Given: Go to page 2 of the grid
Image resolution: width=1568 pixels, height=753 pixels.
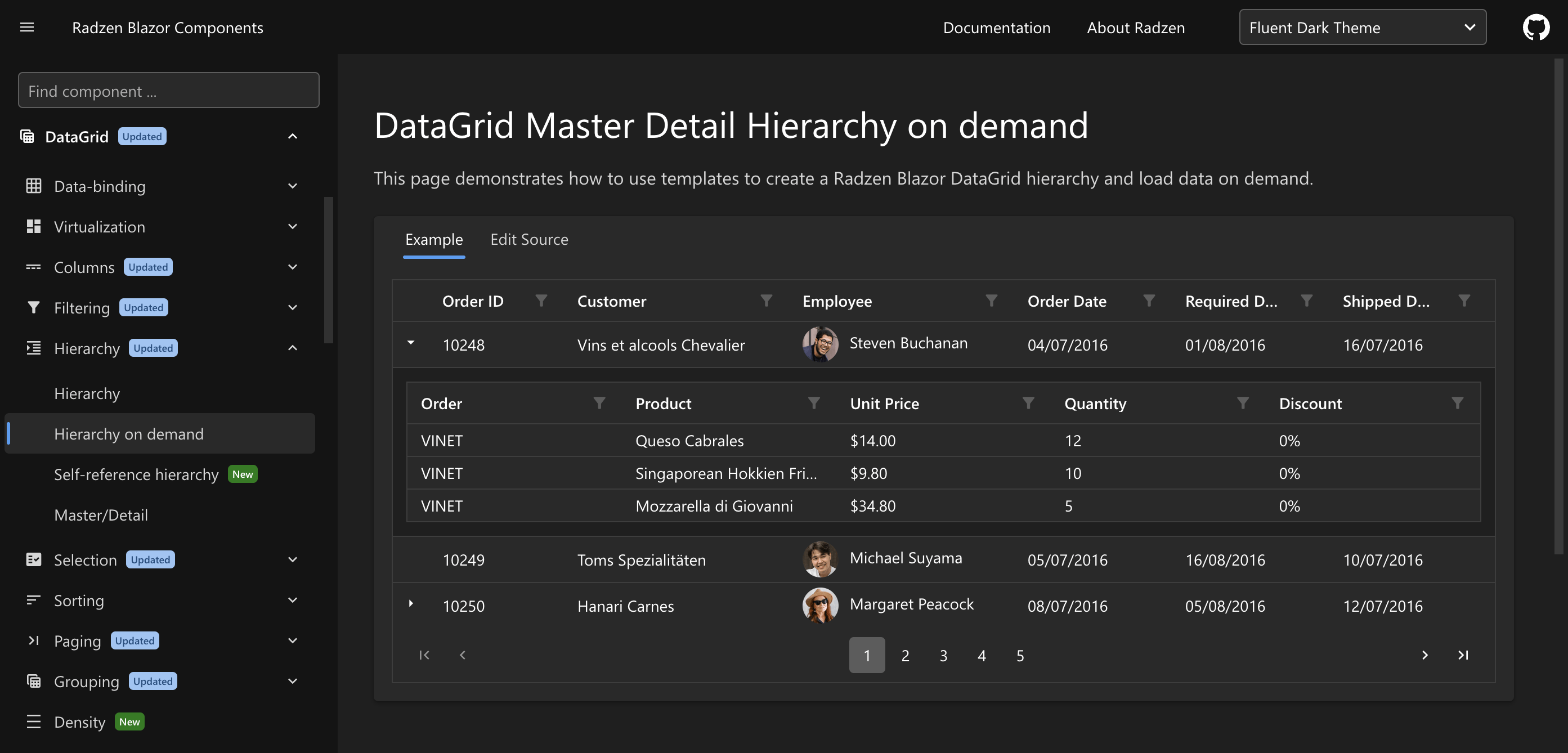Looking at the screenshot, I should tap(905, 655).
